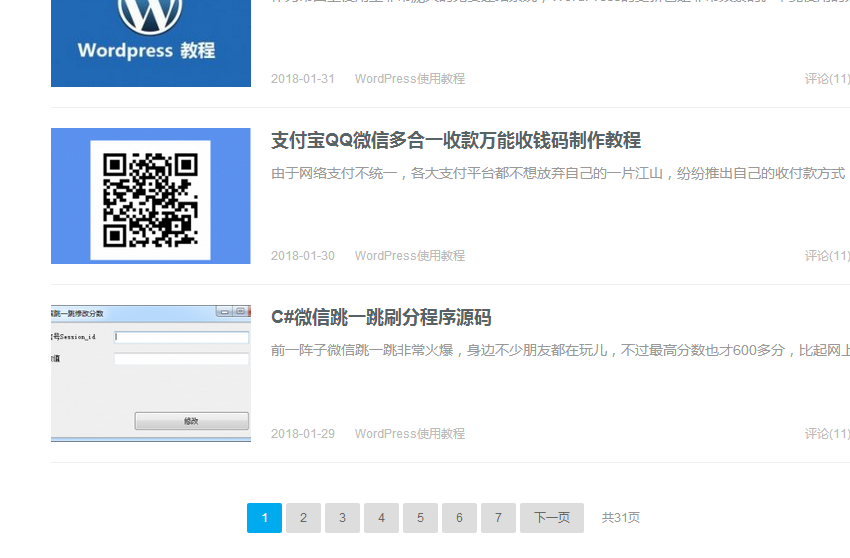The image size is (850, 558).
Task: Click the 下一页 next page button
Action: point(551,518)
